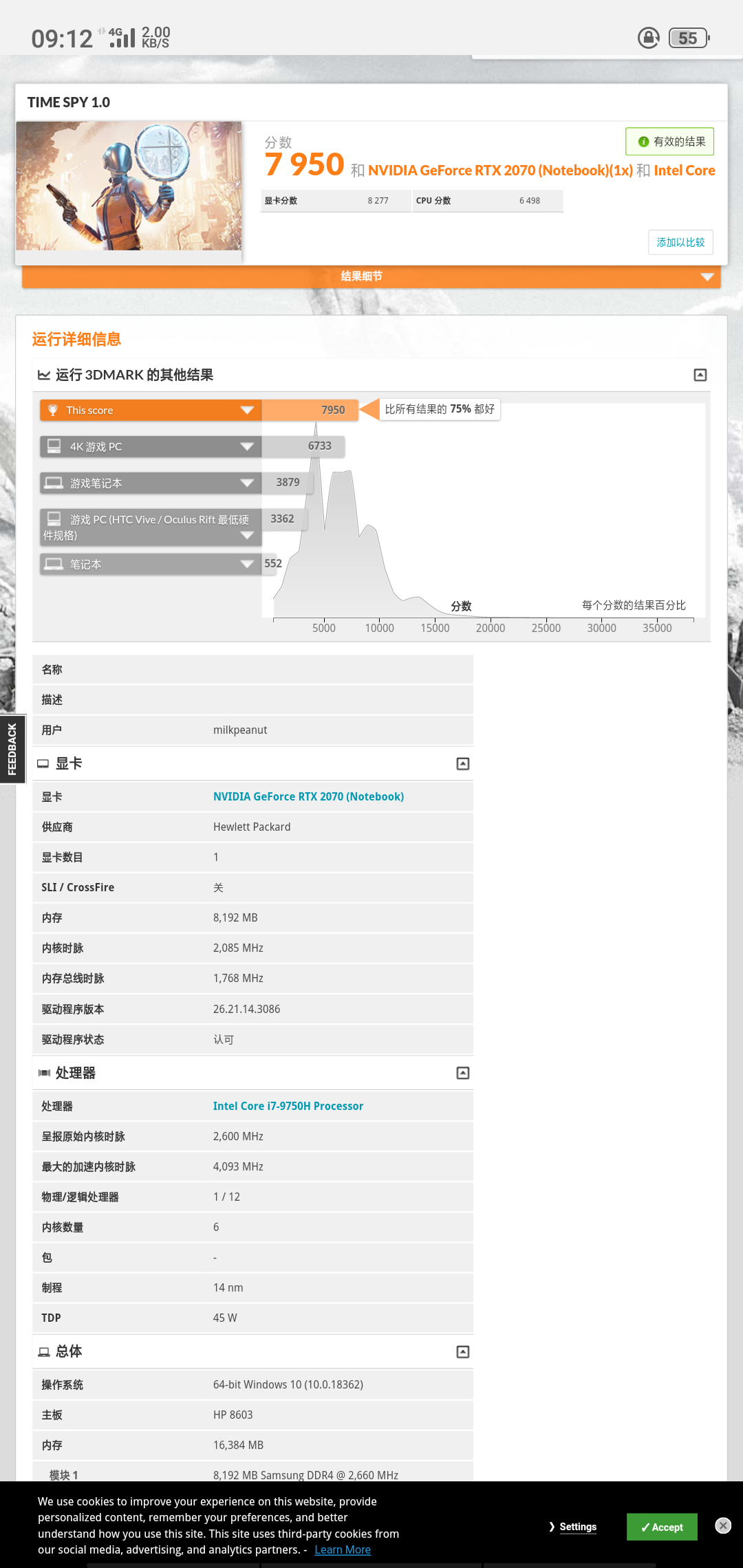The image size is (743, 1568).
Task: Click the trophy icon on This score
Action: (x=52, y=410)
